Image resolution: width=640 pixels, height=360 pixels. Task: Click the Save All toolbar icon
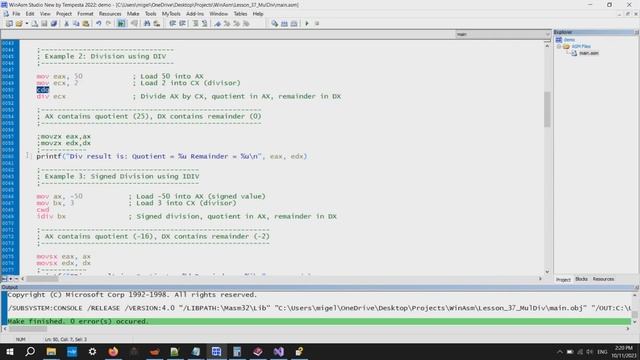(x=53, y=24)
